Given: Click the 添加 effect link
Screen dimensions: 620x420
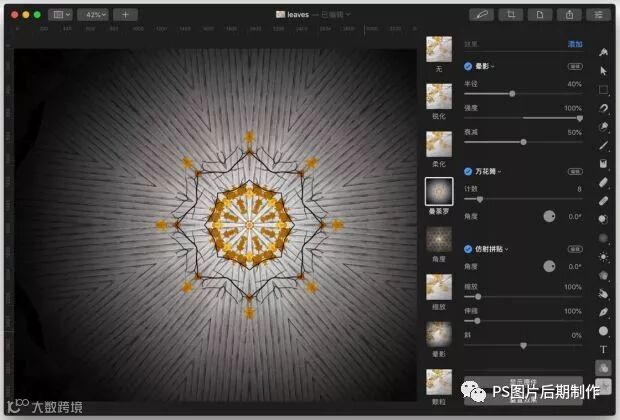Looking at the screenshot, I should (x=575, y=44).
